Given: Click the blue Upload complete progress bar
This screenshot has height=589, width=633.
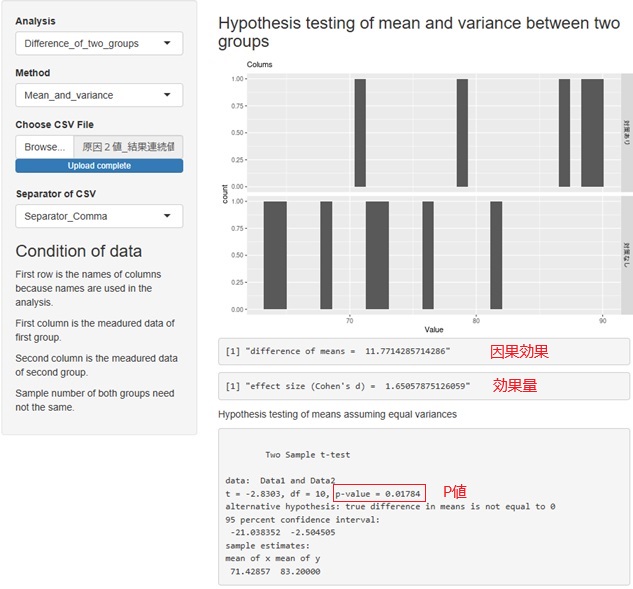Looking at the screenshot, I should click(x=99, y=165).
